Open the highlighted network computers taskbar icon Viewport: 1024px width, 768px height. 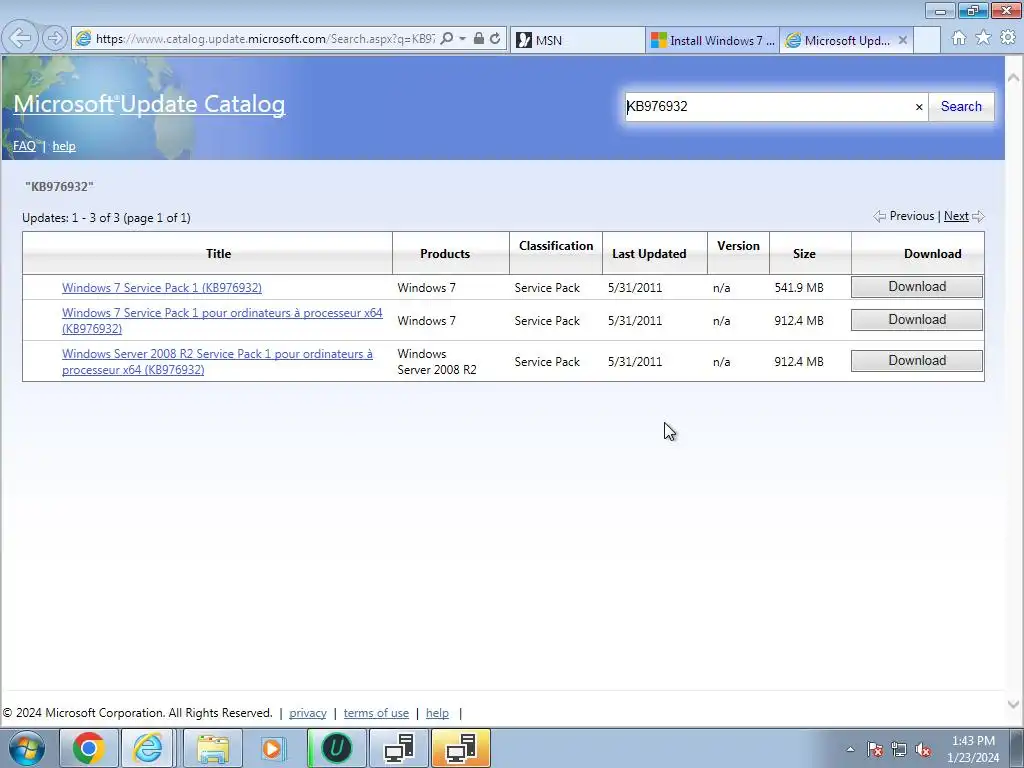(461, 748)
